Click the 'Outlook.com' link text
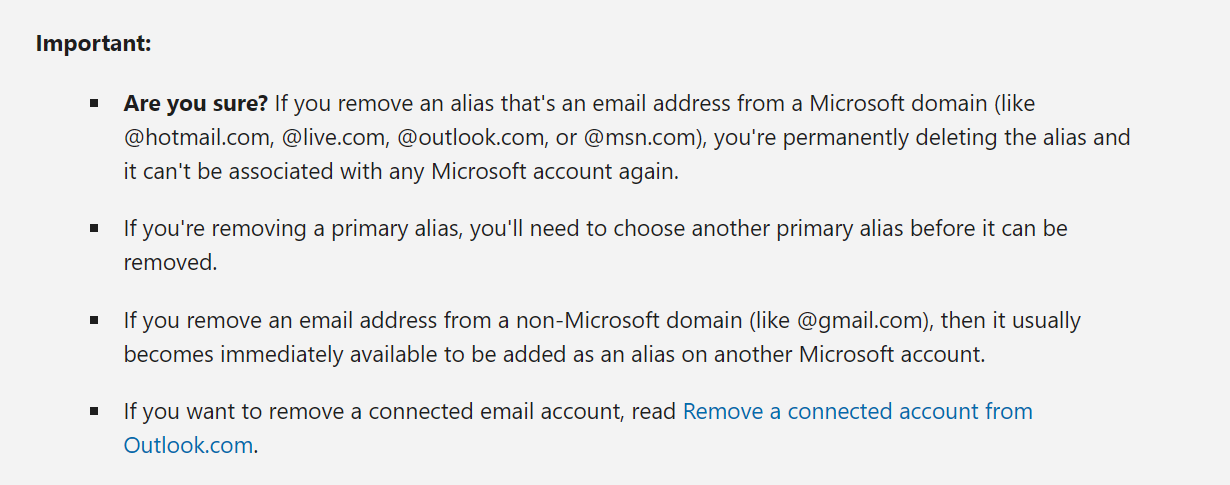The width and height of the screenshot is (1230, 485). (x=188, y=445)
